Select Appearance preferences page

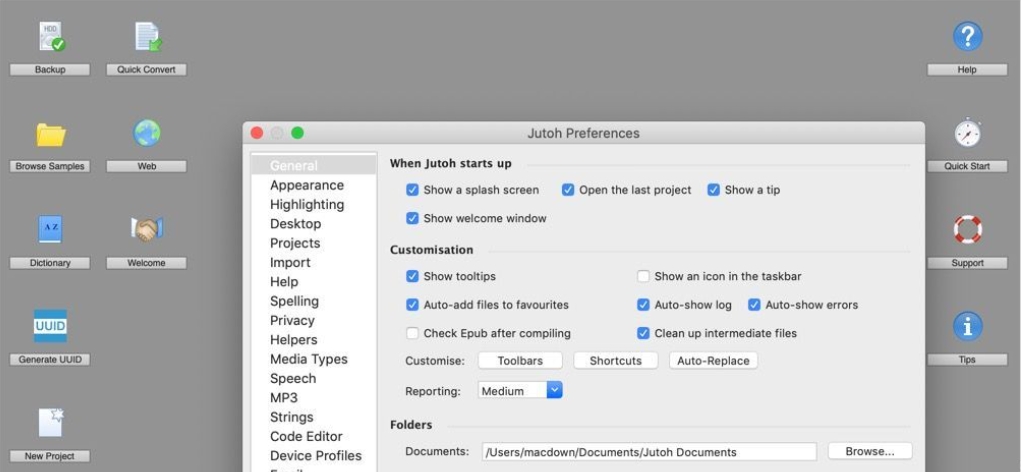click(313, 186)
